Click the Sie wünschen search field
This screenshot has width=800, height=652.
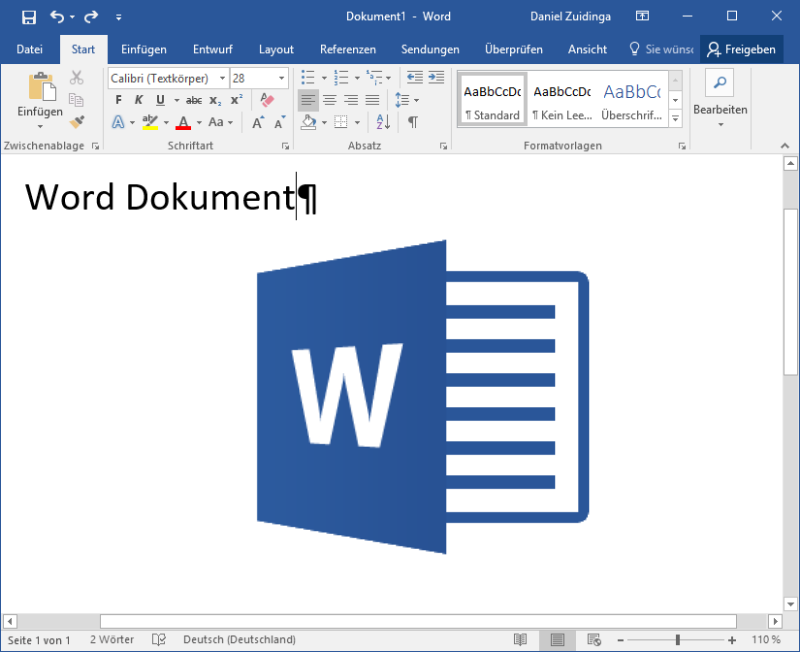pyautogui.click(x=662, y=49)
